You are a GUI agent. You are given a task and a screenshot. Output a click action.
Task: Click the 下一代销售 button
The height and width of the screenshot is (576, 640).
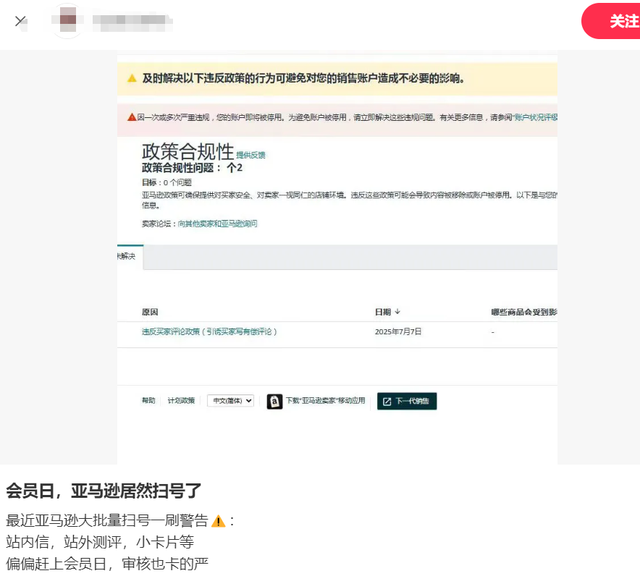tap(407, 401)
